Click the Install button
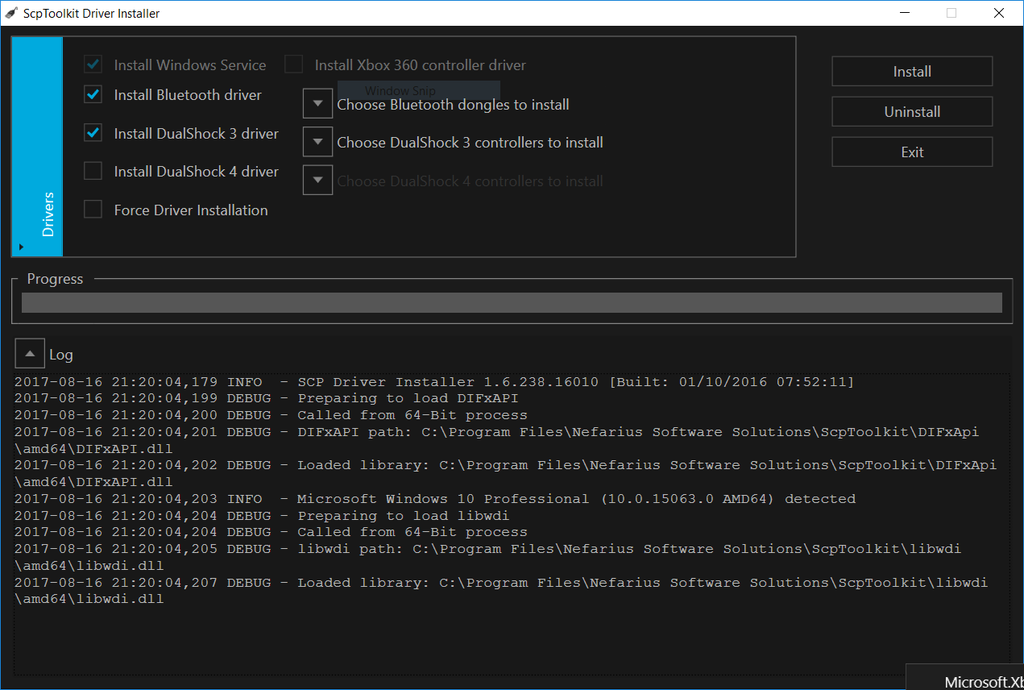This screenshot has height=690, width=1024. (x=912, y=72)
